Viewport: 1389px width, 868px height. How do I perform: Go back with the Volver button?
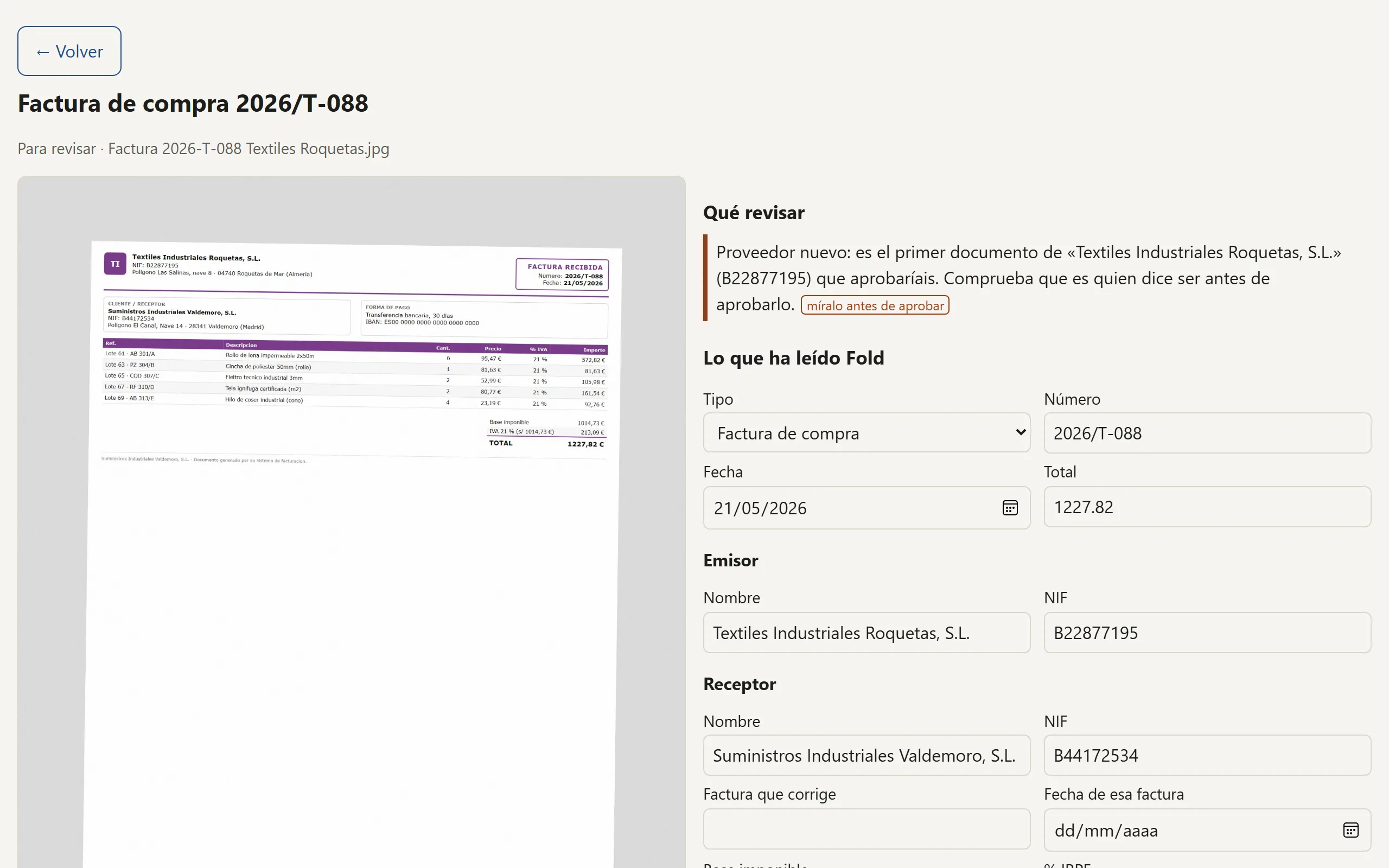(x=69, y=51)
